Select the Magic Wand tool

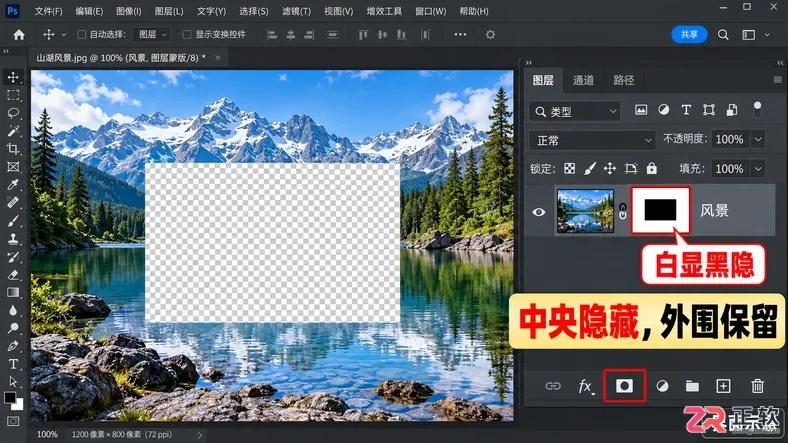coord(13,131)
